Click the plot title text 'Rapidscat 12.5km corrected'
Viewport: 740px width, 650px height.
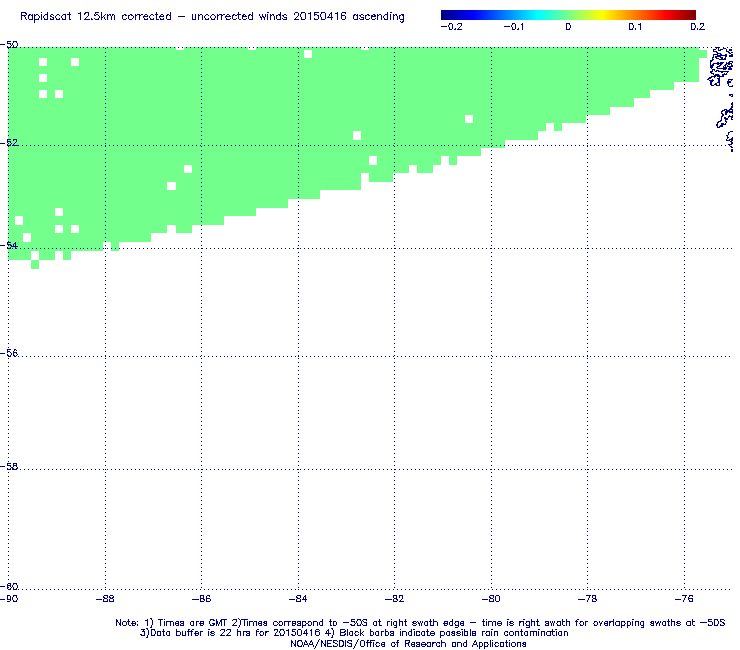click(x=96, y=17)
